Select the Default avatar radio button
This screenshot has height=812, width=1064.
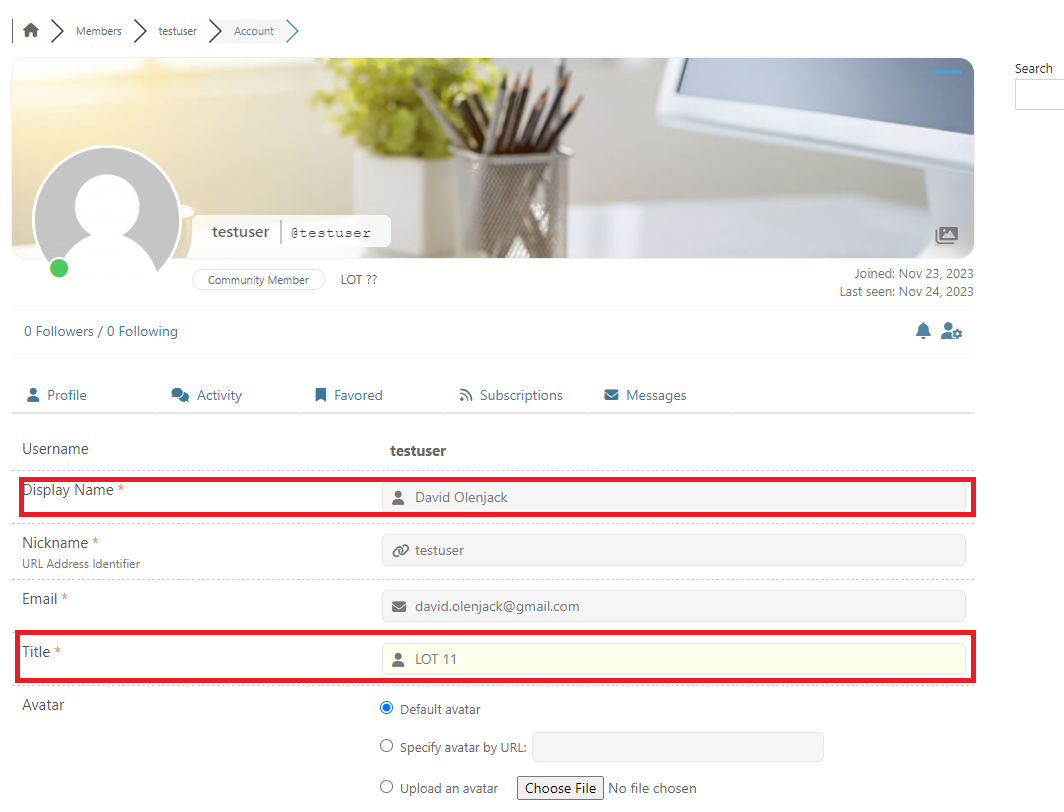[x=387, y=708]
